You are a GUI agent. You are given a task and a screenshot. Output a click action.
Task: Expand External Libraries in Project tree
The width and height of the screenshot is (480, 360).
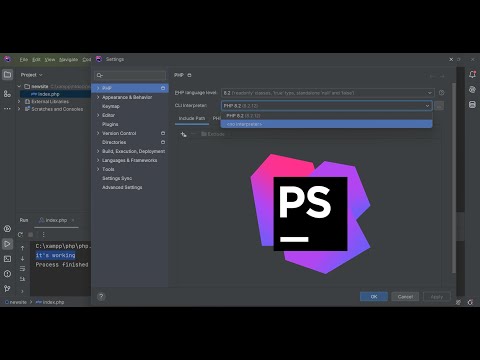point(19,101)
